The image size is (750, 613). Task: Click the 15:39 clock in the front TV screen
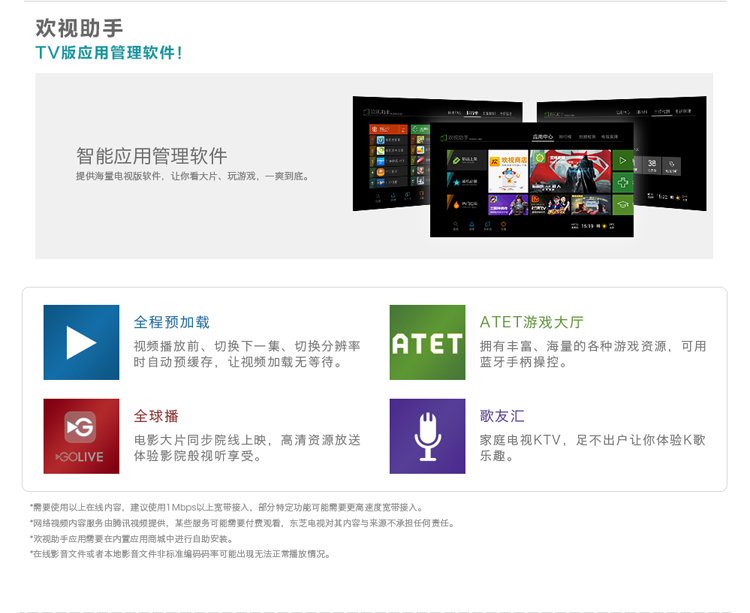coord(587,226)
